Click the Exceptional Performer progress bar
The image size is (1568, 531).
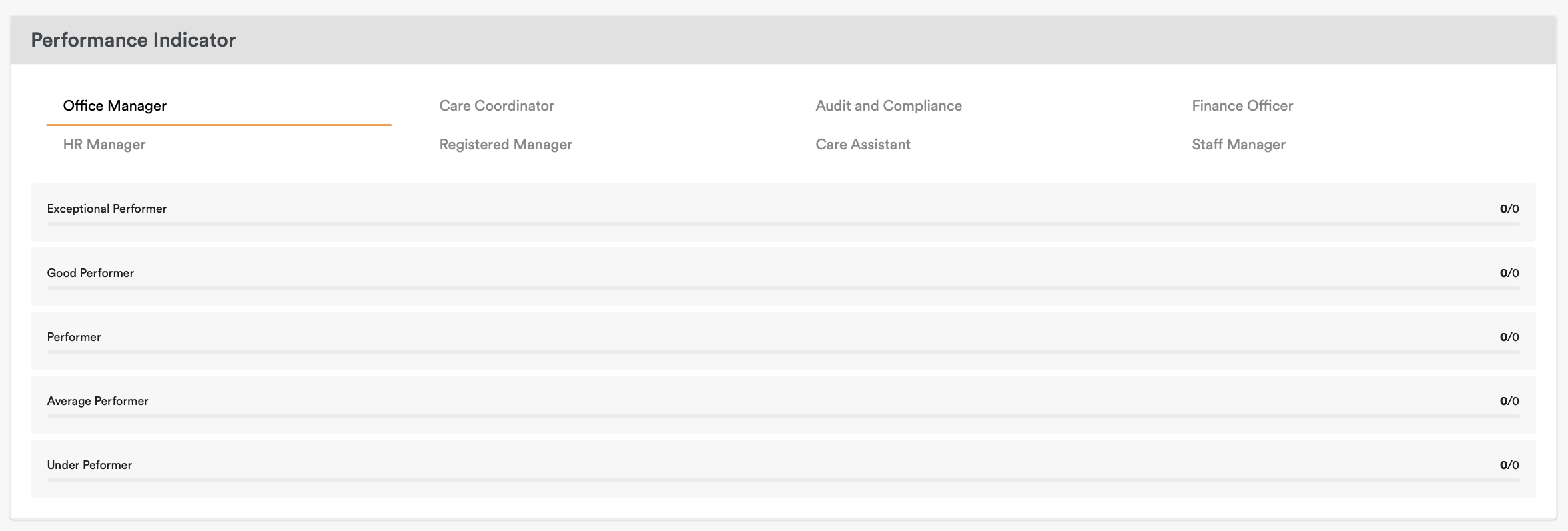coord(783,224)
